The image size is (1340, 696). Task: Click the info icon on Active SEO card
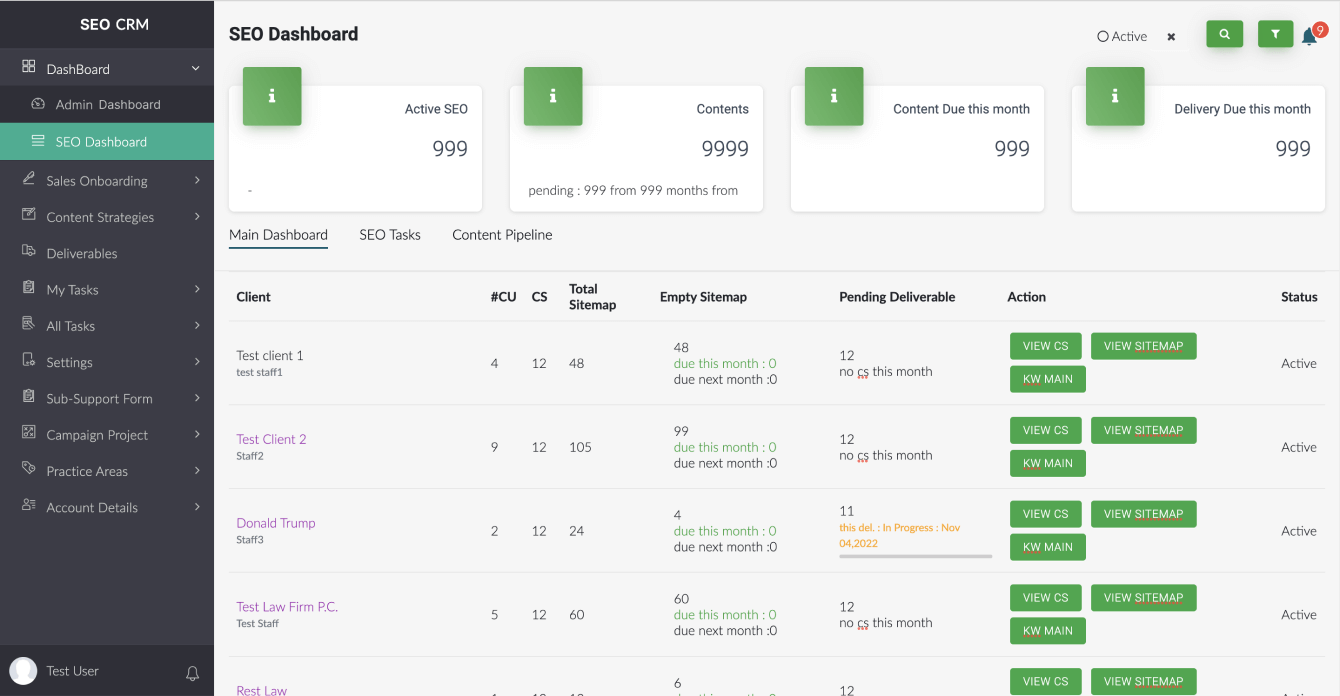pyautogui.click(x=272, y=96)
